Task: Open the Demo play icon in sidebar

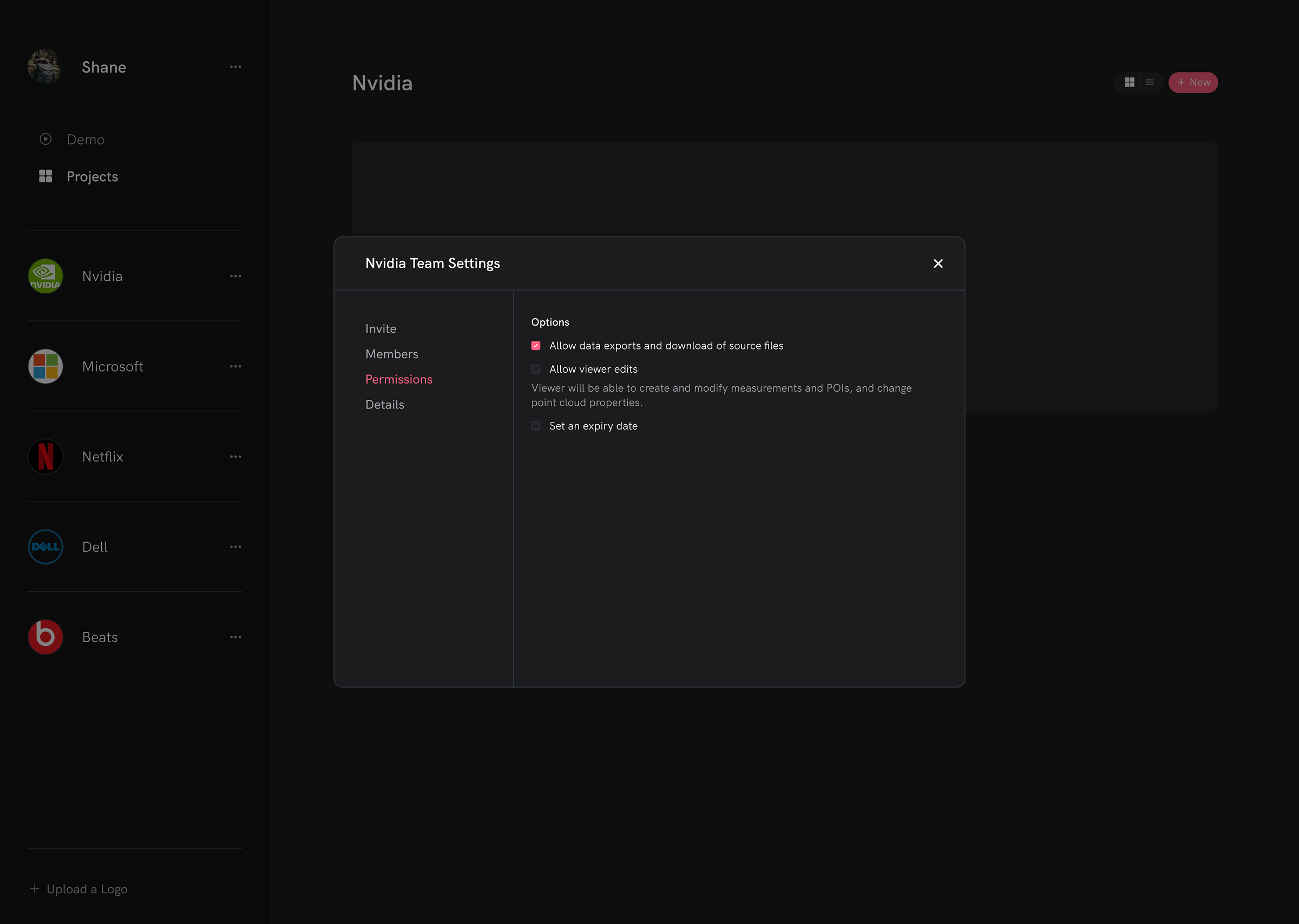Action: pos(45,139)
